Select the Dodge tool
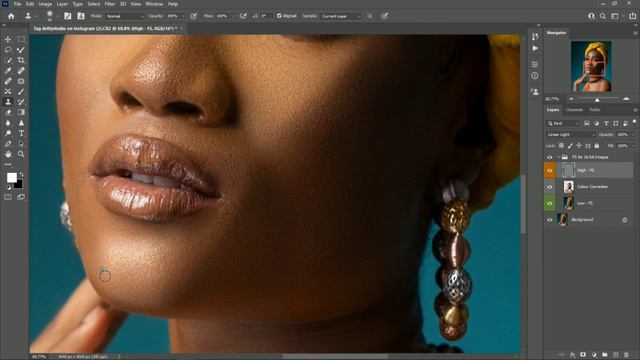The height and width of the screenshot is (360, 640). point(8,133)
